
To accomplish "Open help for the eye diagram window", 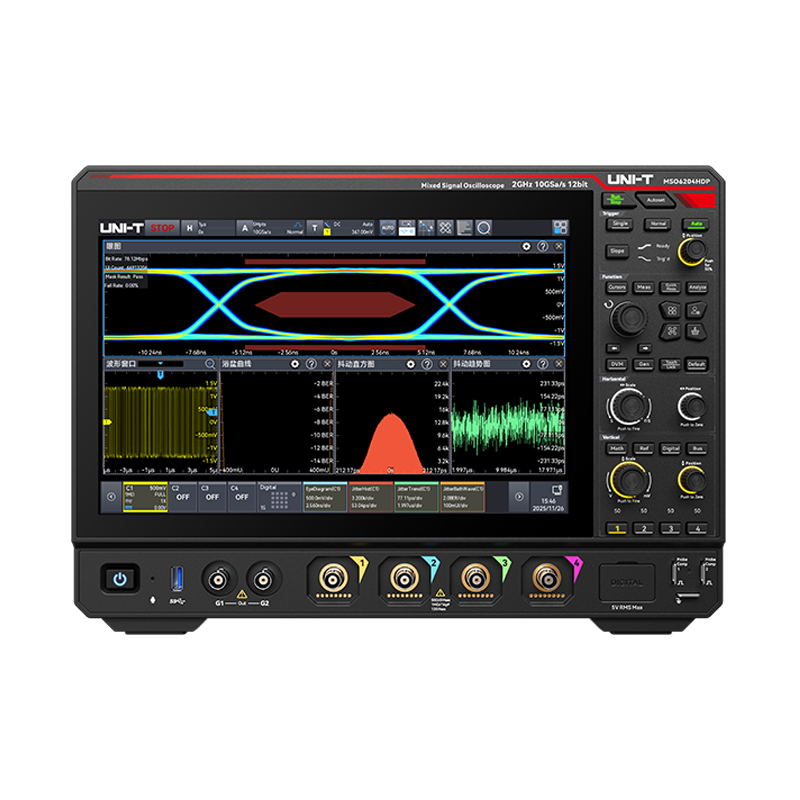I will tap(542, 246).
